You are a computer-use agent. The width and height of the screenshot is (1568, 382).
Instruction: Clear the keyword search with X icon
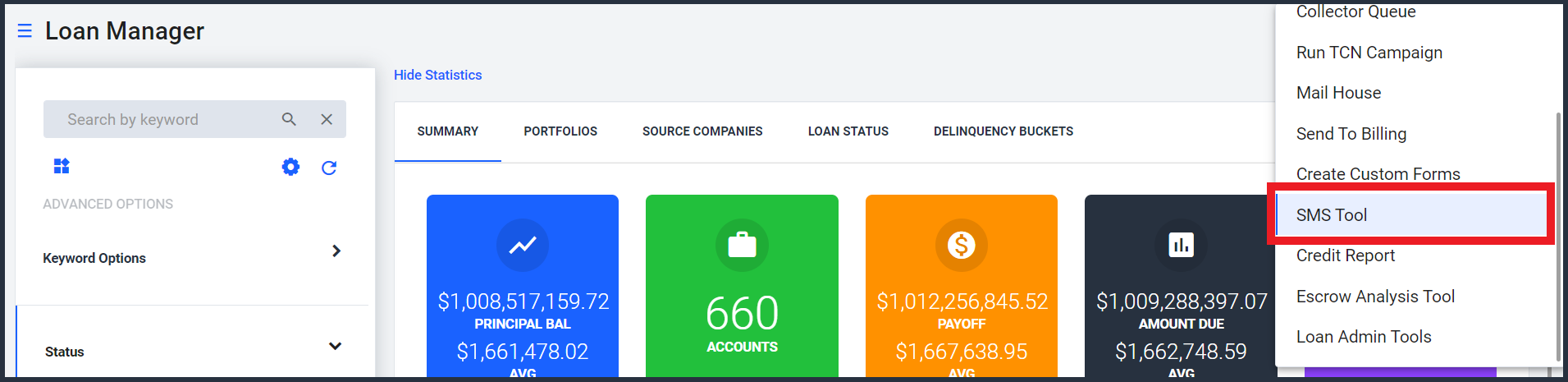coord(327,119)
